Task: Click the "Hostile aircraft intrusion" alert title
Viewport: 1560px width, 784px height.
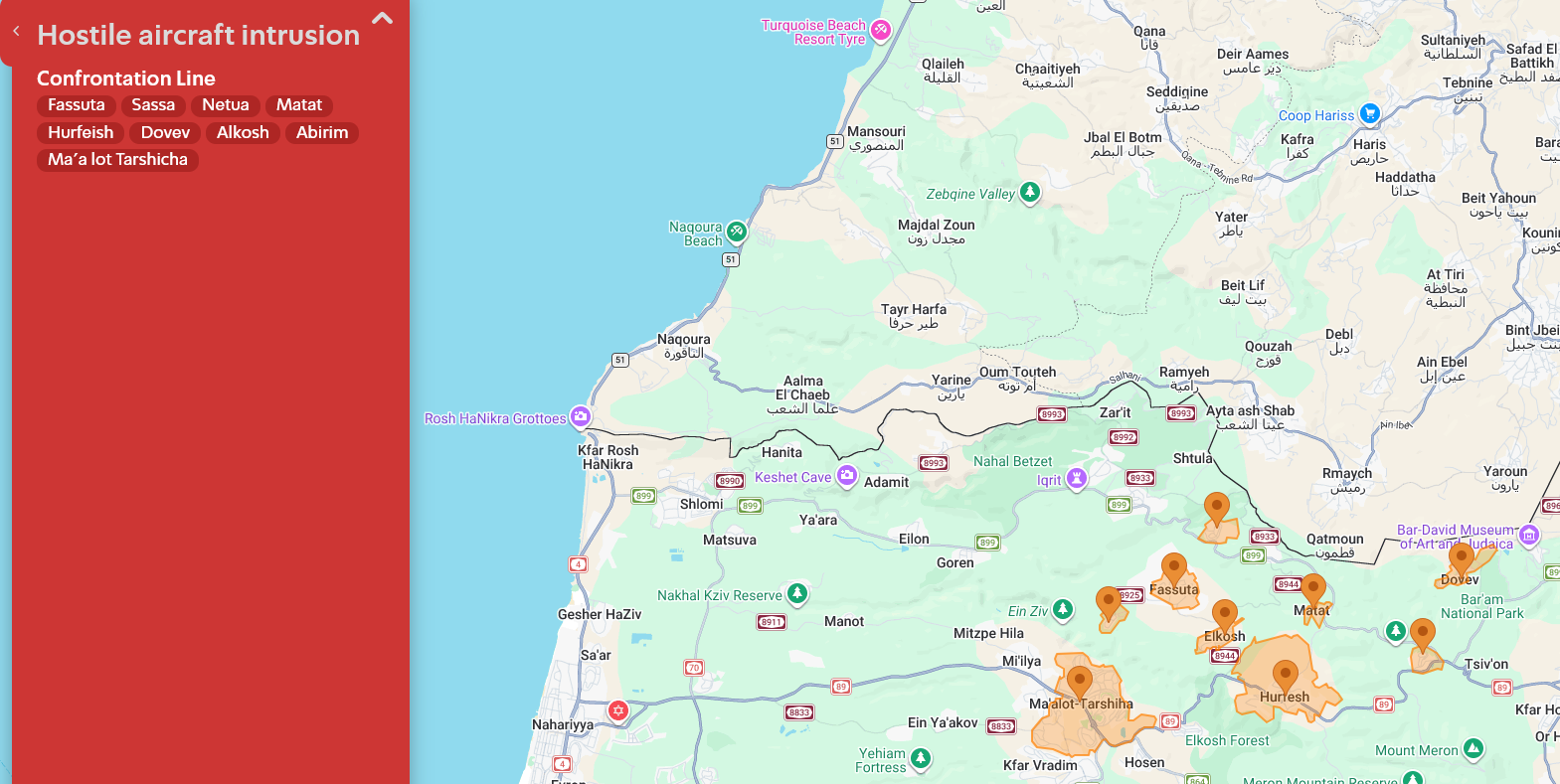Action: click(x=199, y=35)
